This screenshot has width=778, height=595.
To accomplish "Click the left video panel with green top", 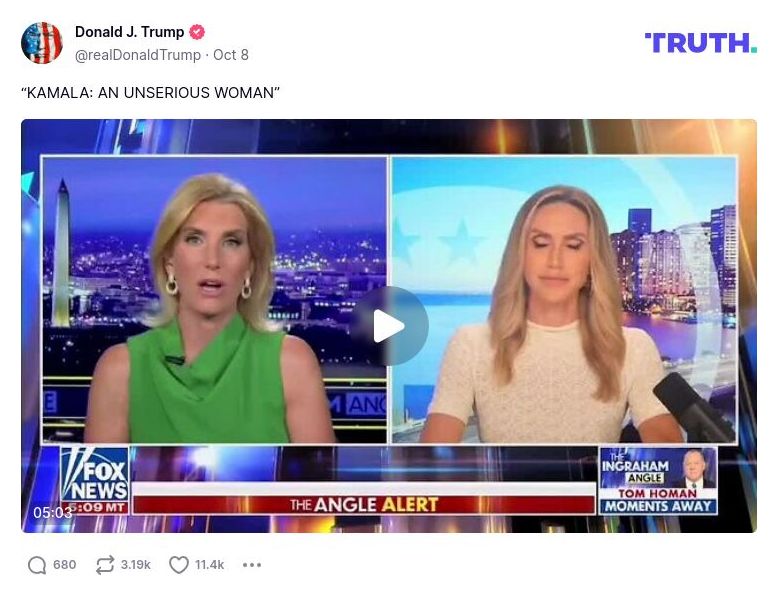I will pos(214,300).
